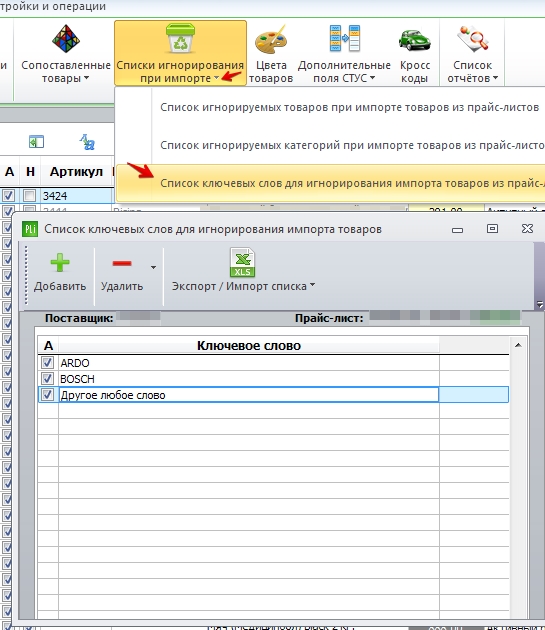This screenshot has width=545, height=630.
Task: Open Список отчётов magnifier icon
Action: tap(473, 39)
